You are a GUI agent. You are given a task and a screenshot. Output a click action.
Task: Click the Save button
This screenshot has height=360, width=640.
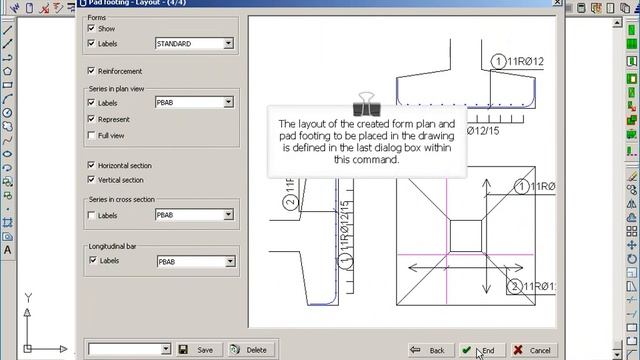pos(199,349)
